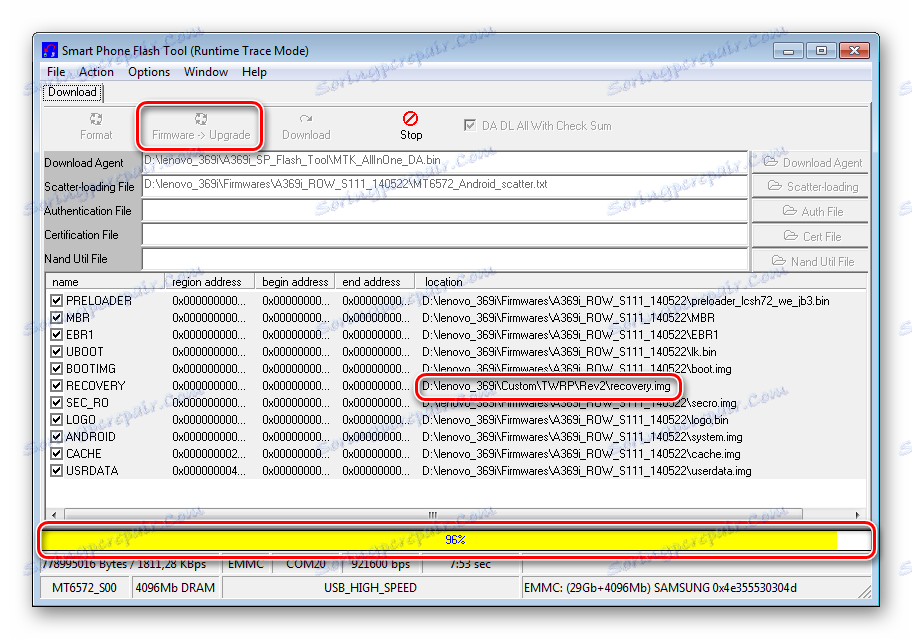This screenshot has height=639, width=912.
Task: Click the USB_HIGH_SPEED status cell
Action: click(370, 588)
